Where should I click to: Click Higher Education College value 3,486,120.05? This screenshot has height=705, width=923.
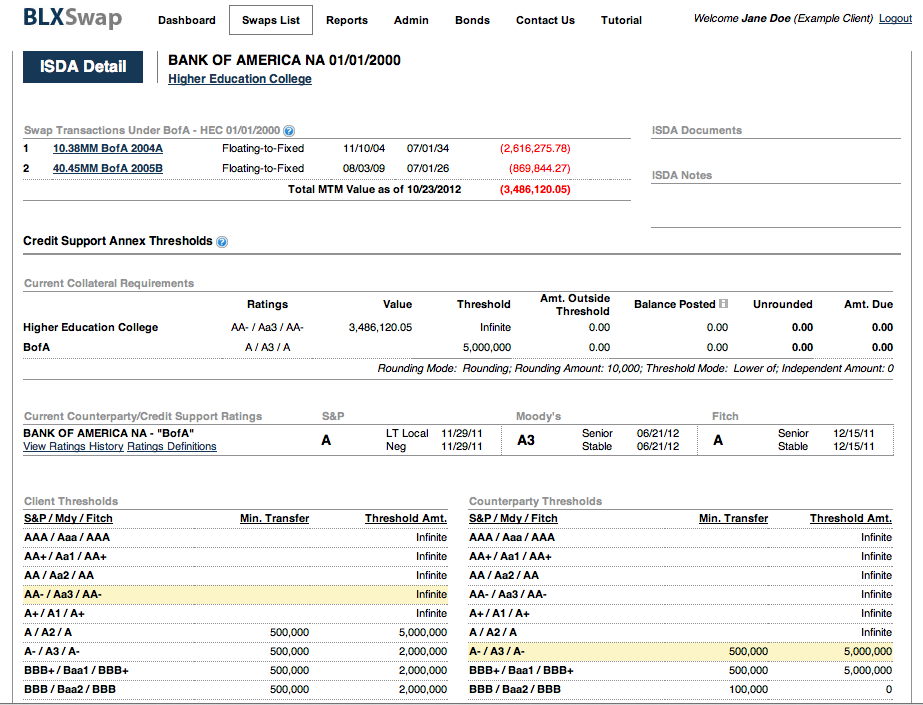380,327
